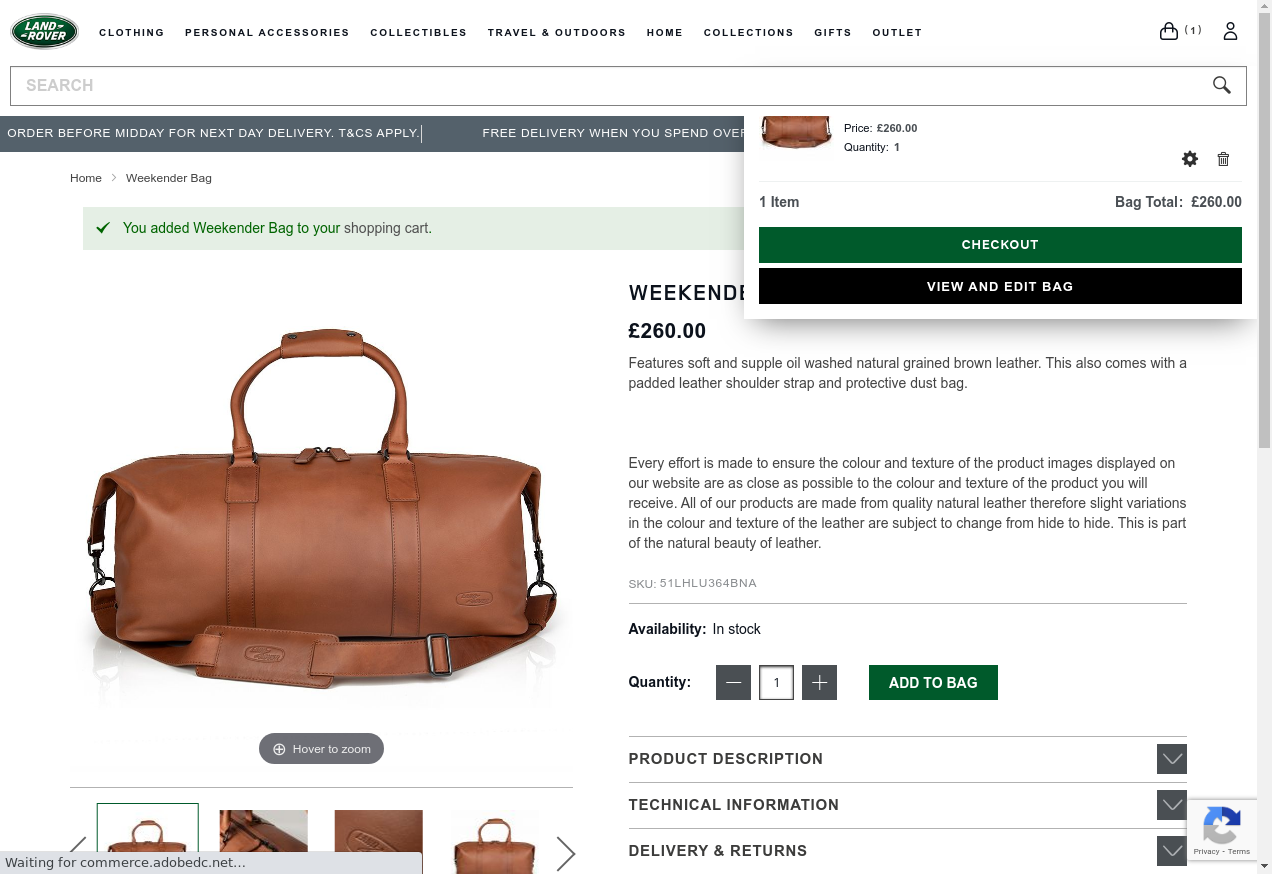Screen dimensions: 1272x874
Task: Open the account user icon
Action: click(x=1230, y=31)
